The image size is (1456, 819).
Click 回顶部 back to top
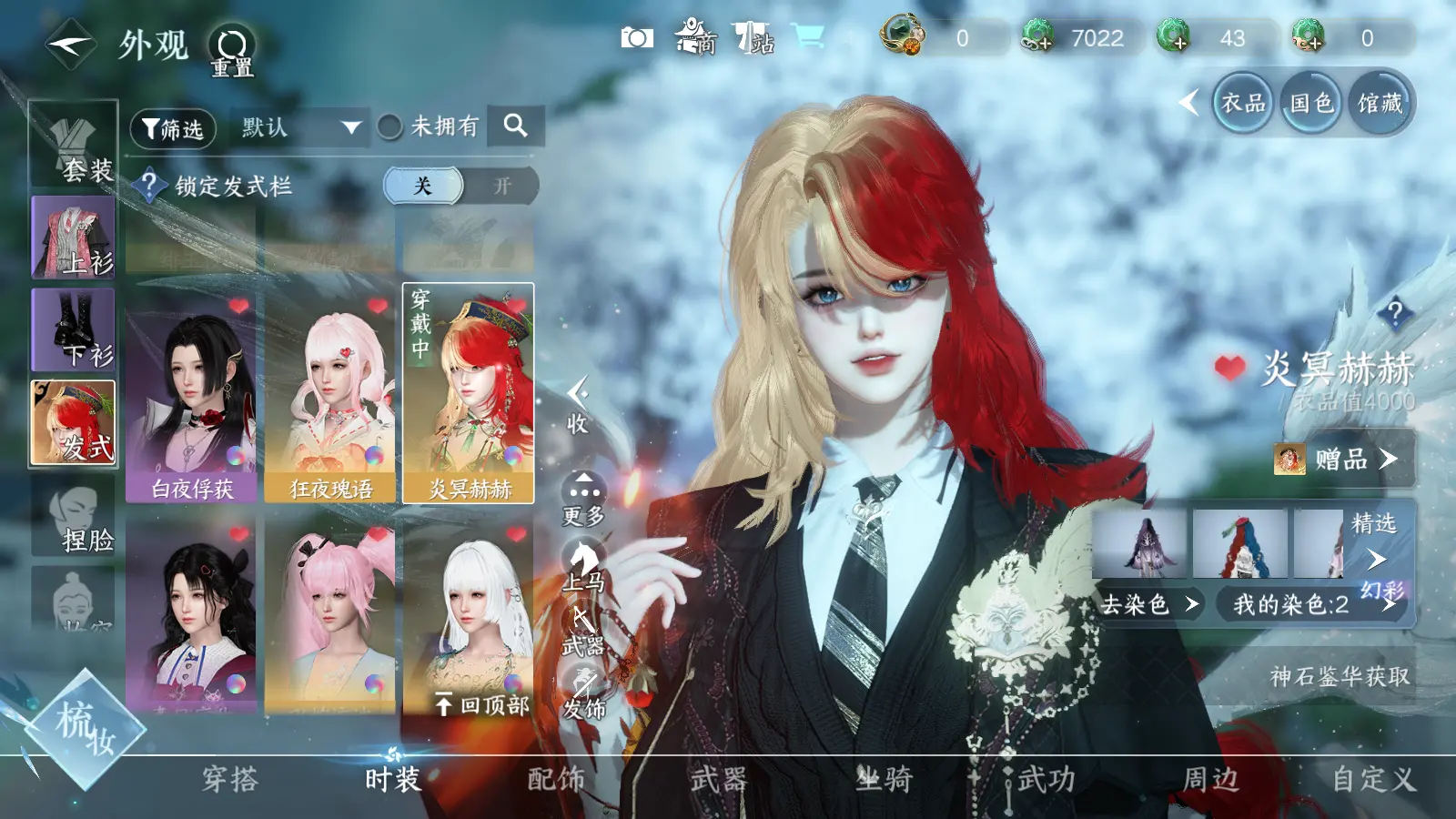(481, 705)
